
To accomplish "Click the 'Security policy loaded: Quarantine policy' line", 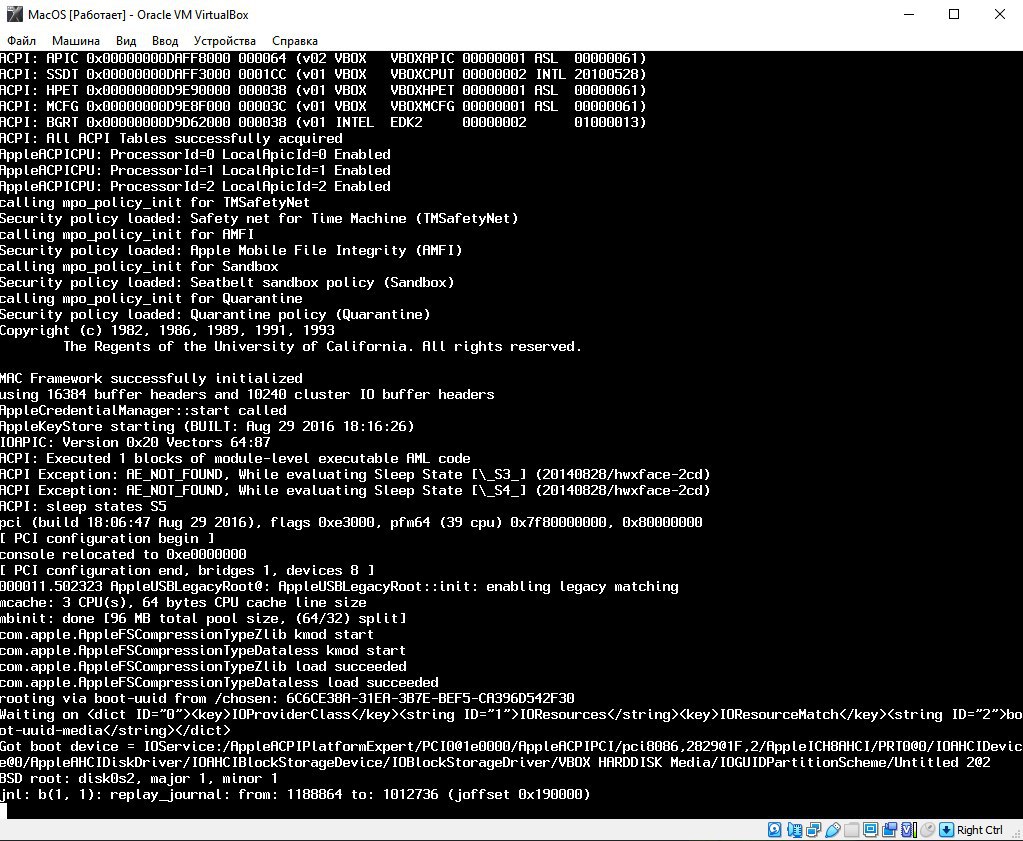I will pos(215,314).
